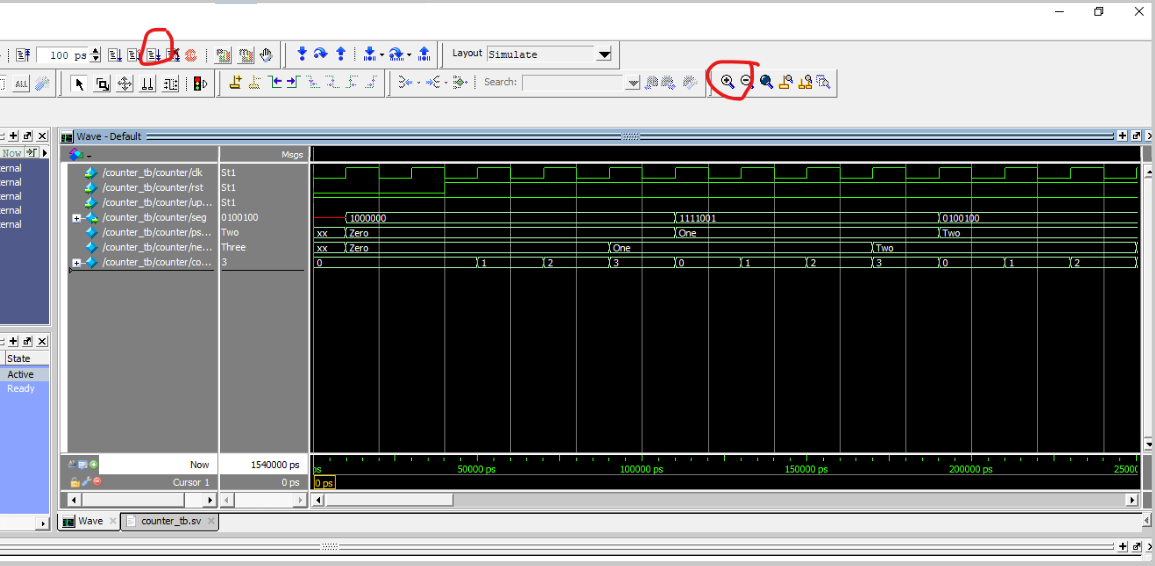Click the 1540000 ps Now value
Image resolution: width=1155 pixels, height=566 pixels.
point(273,464)
